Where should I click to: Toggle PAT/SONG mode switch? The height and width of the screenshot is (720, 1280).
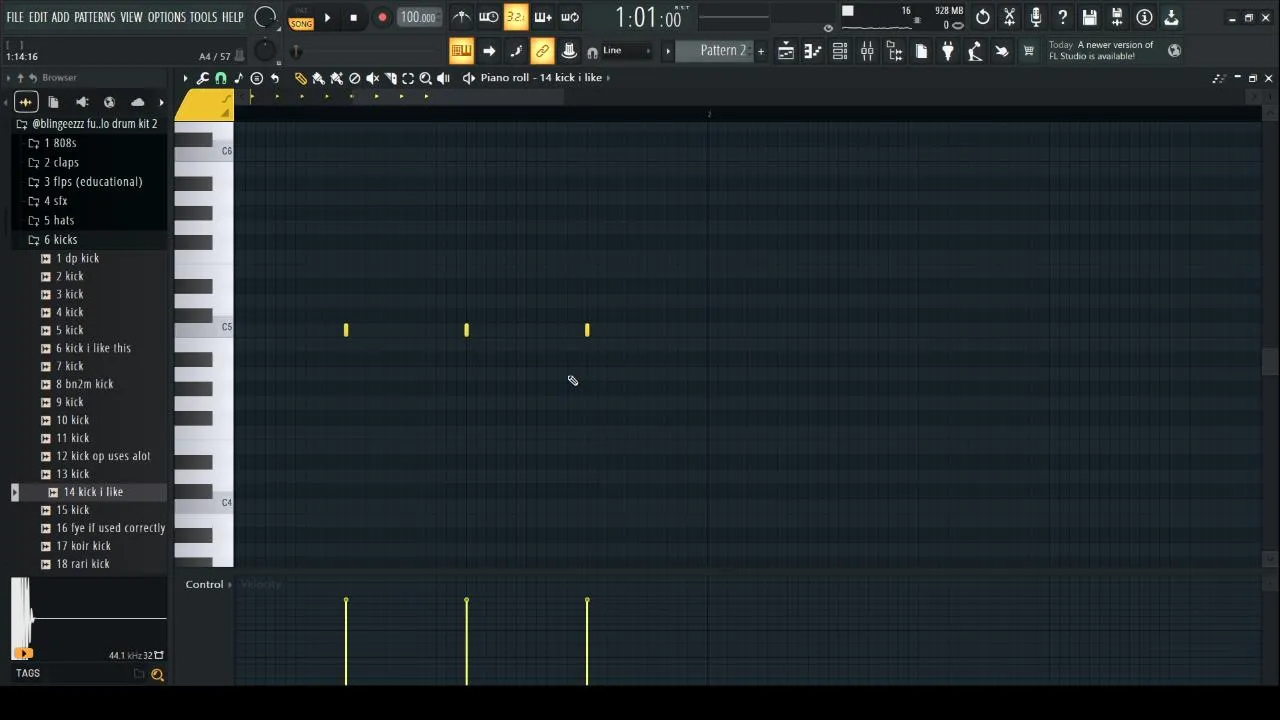[301, 18]
